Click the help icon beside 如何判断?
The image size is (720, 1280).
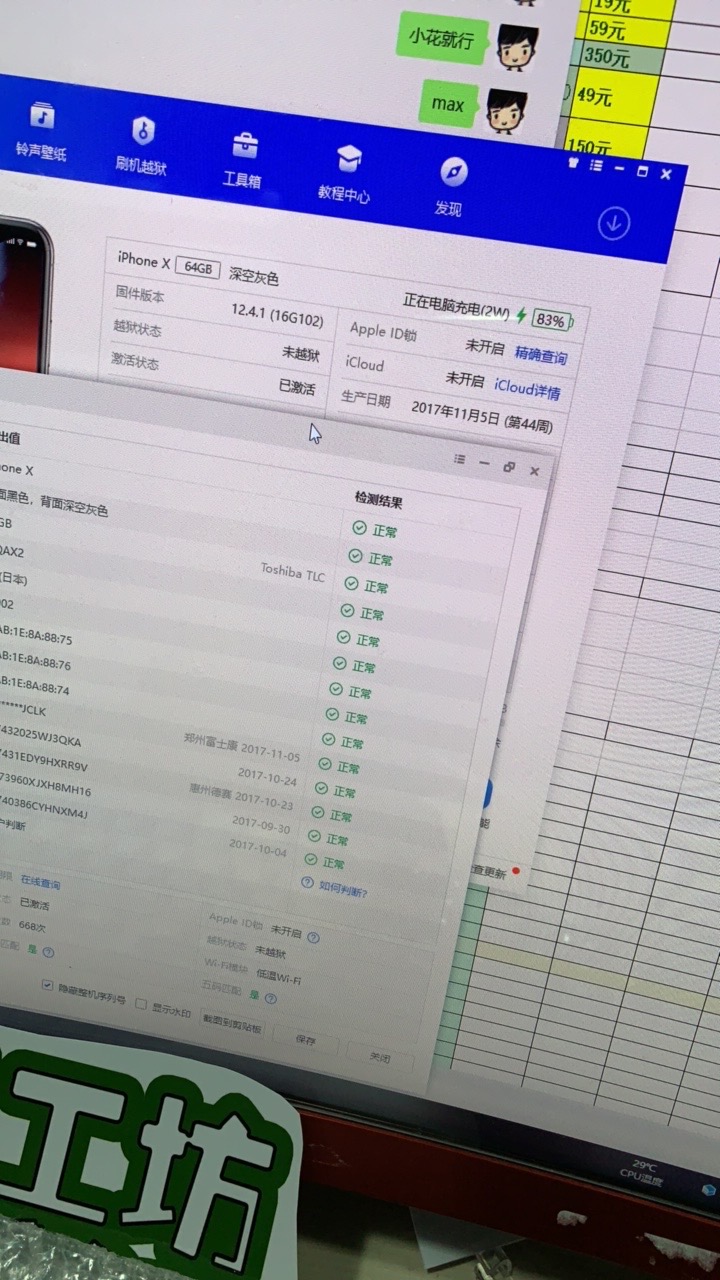308,883
